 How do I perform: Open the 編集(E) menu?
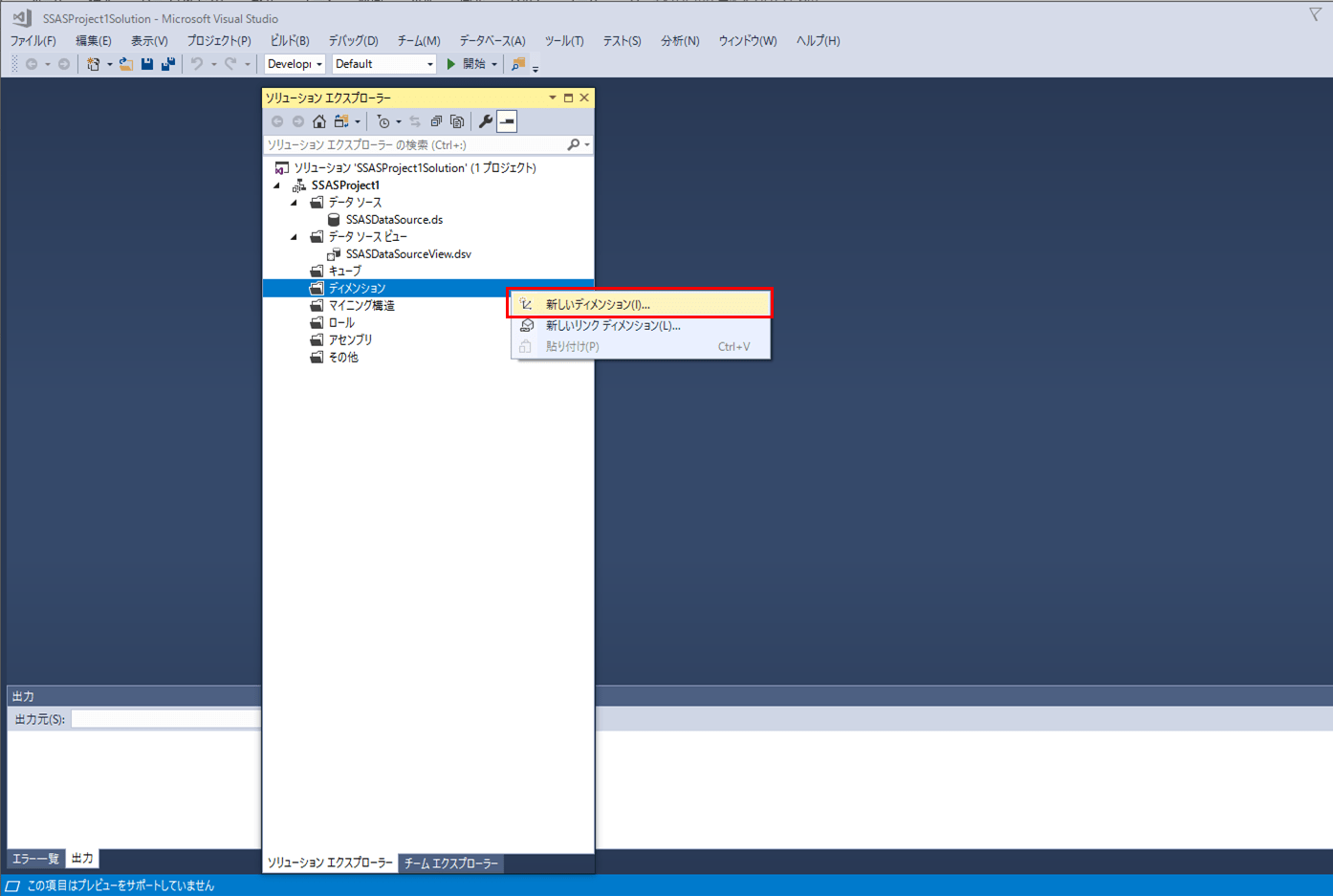point(94,41)
